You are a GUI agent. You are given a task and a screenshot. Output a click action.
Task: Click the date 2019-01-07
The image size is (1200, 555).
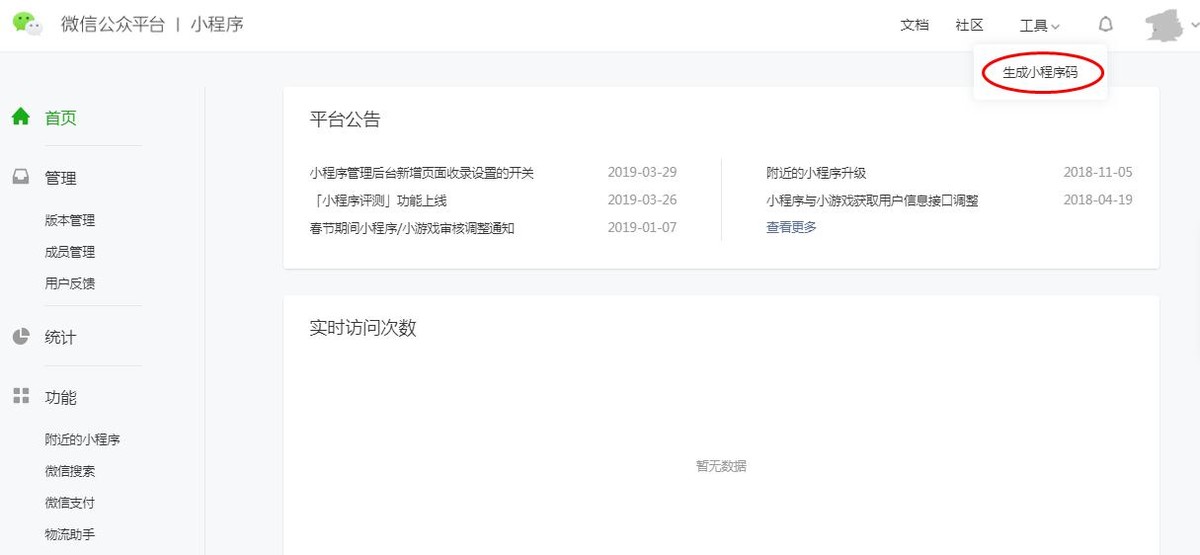[x=642, y=227]
